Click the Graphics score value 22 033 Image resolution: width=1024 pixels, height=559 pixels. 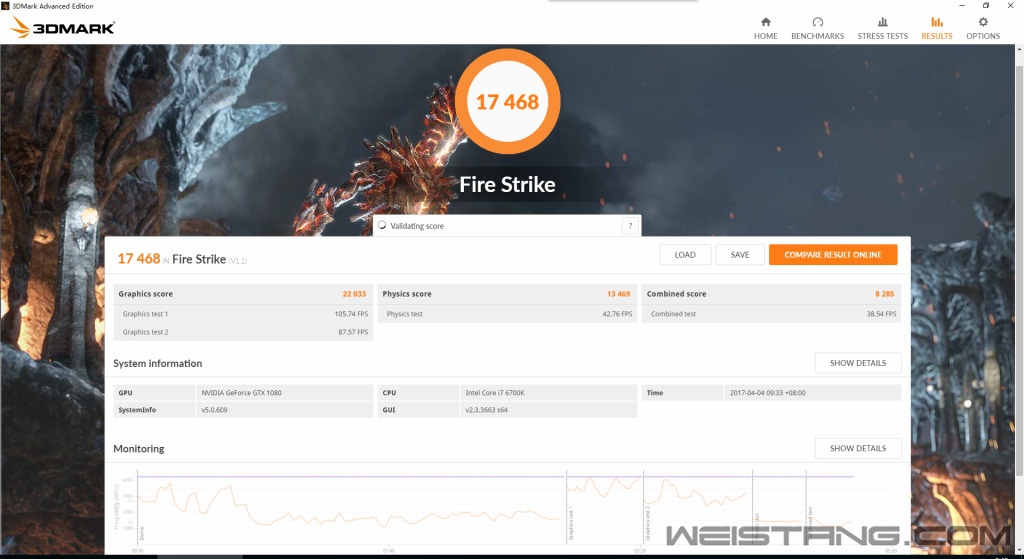click(354, 294)
